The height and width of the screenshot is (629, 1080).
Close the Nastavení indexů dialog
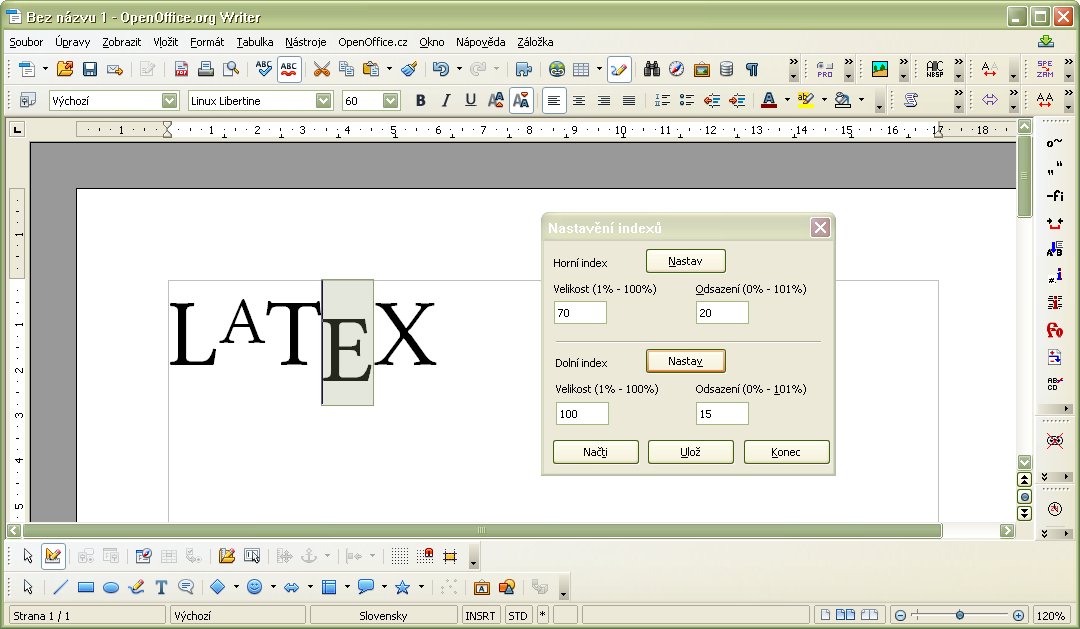(820, 227)
